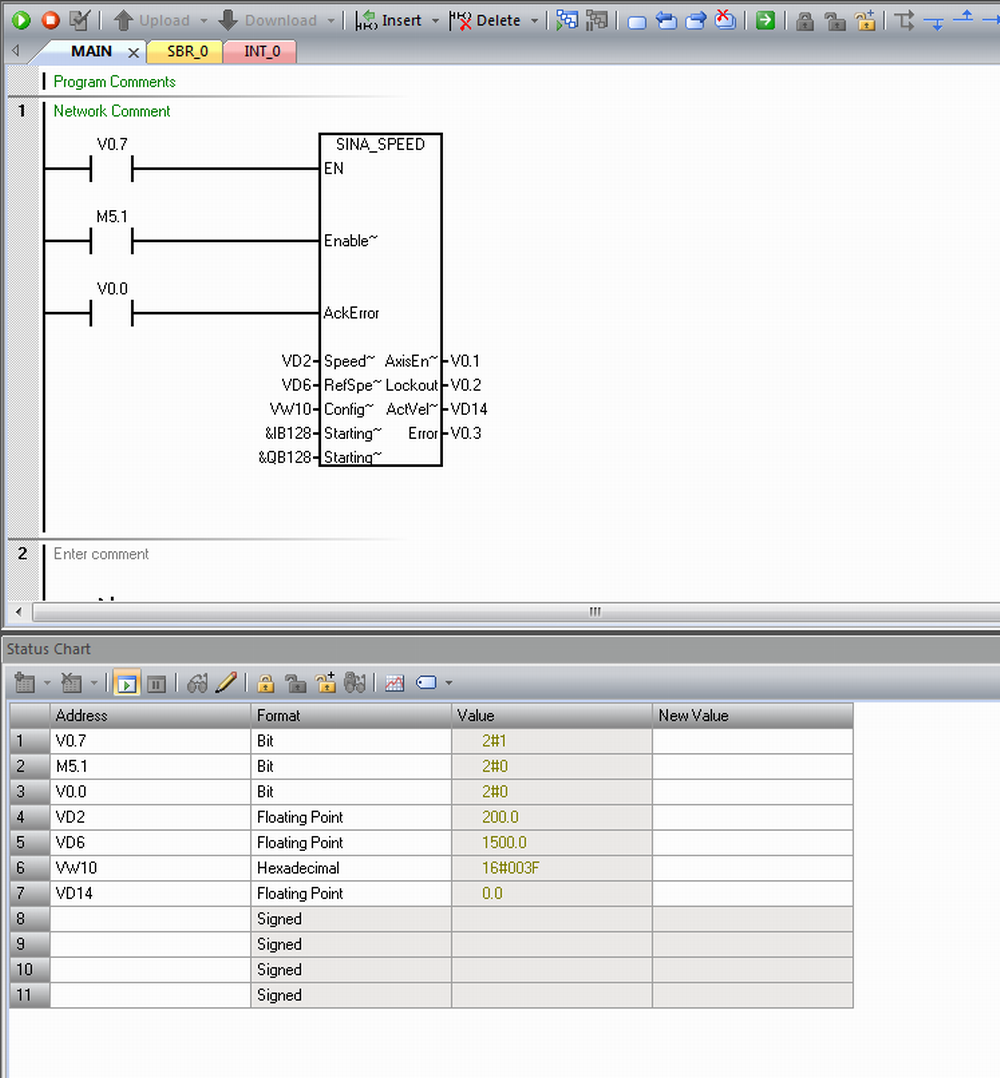
Task: Click the pencil Write All icon in Status Chart
Action: (226, 683)
